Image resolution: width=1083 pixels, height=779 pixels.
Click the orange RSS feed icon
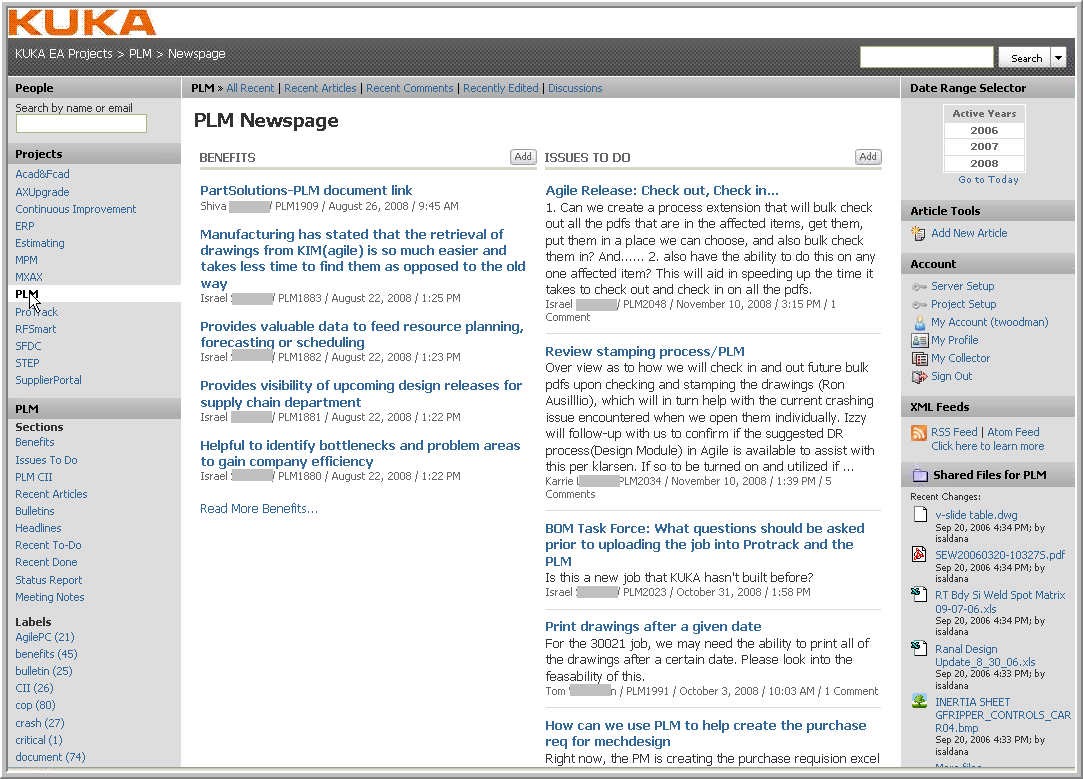(919, 432)
